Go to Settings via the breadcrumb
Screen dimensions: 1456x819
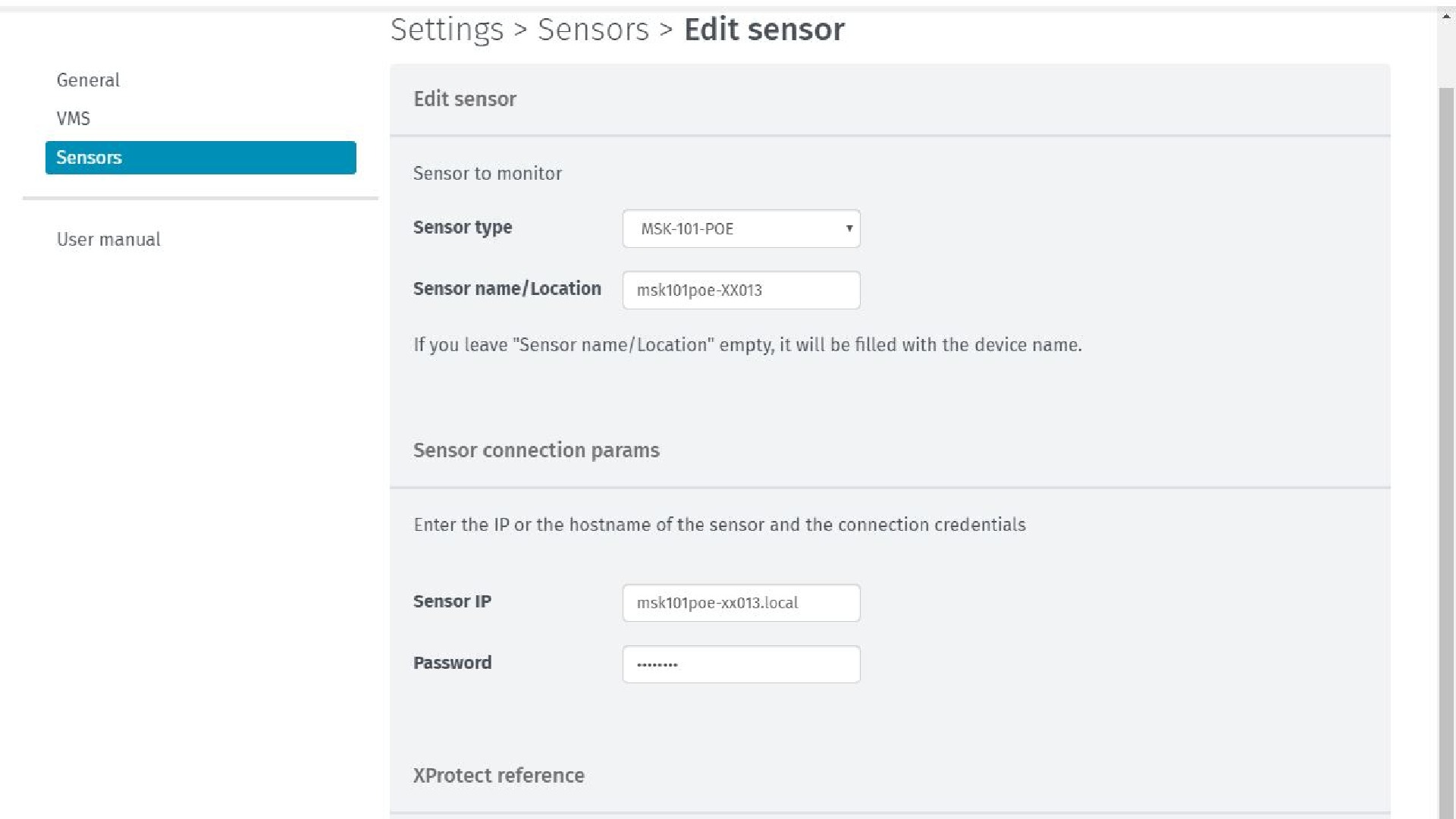(447, 30)
